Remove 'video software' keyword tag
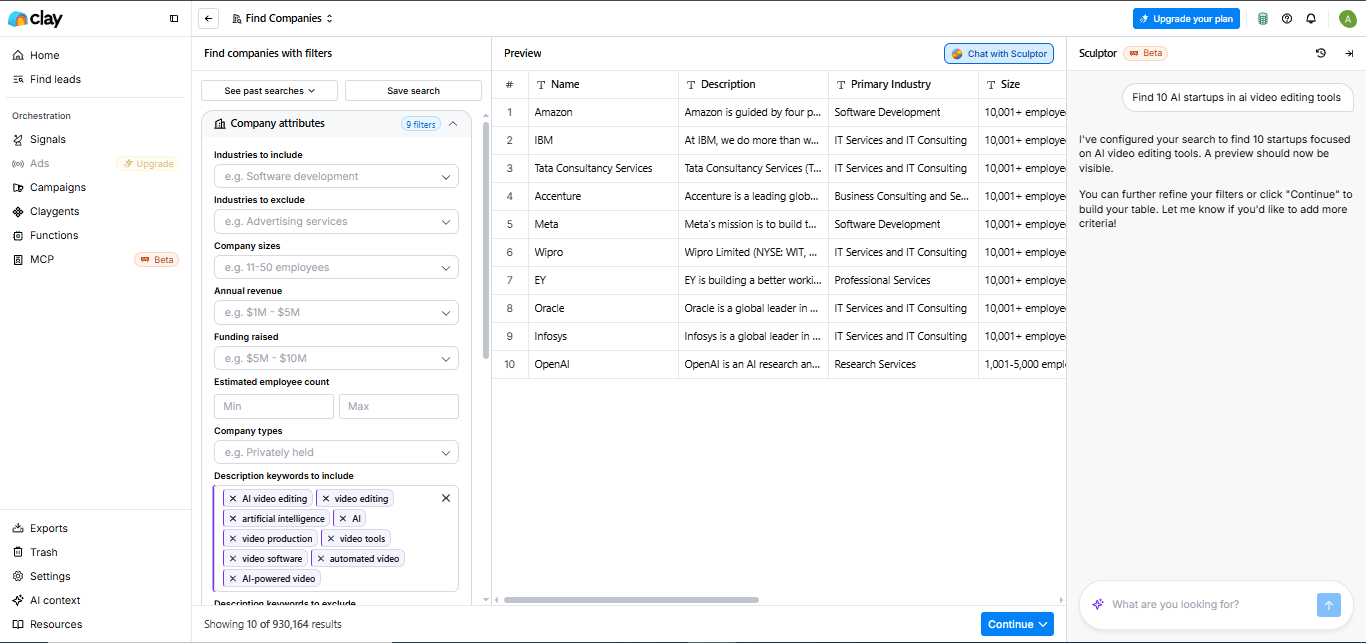Image resolution: width=1366 pixels, height=643 pixels. click(x=233, y=558)
